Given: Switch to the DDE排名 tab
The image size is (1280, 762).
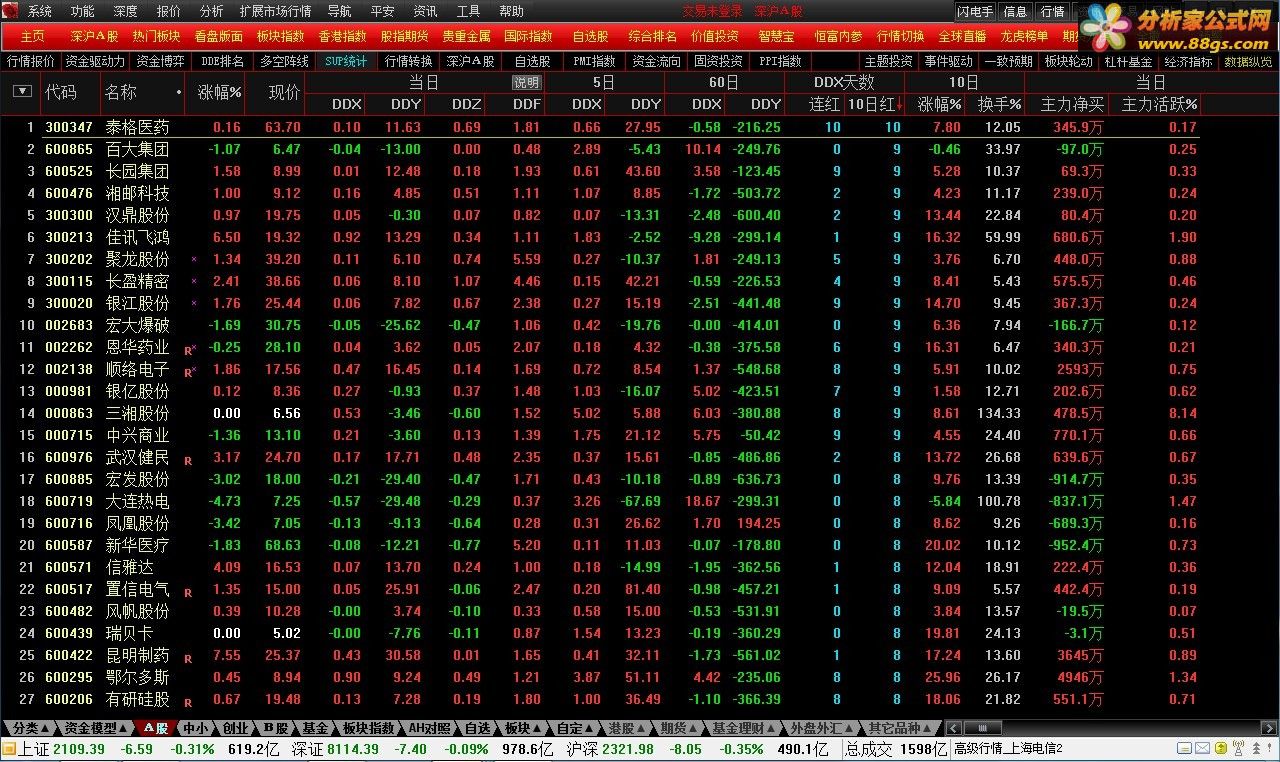Looking at the screenshot, I should (x=223, y=61).
